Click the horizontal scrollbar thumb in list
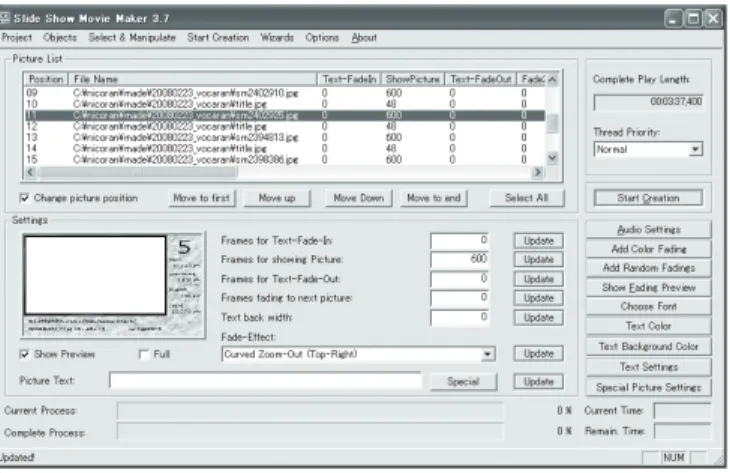This screenshot has width=730, height=473. (138, 172)
